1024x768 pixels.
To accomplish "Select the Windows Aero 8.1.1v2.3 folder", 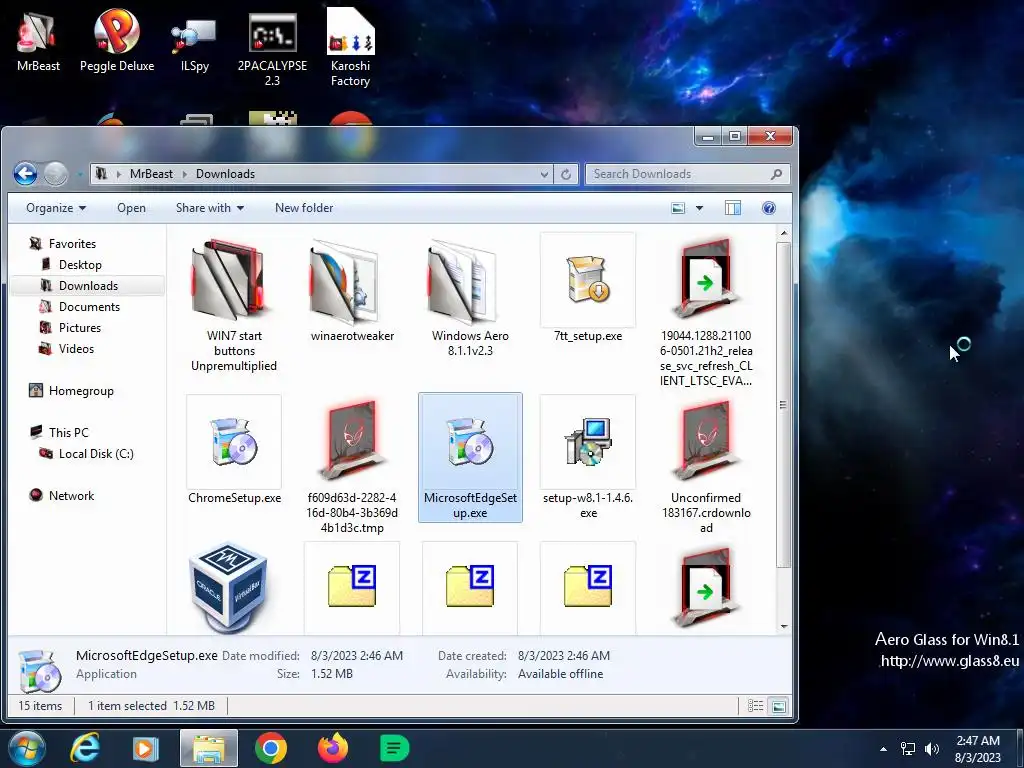I will [470, 298].
